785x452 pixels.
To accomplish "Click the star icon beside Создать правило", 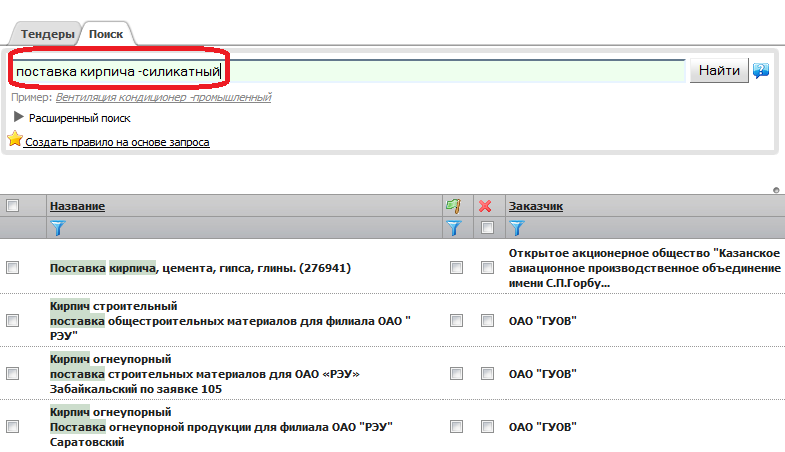I will (15, 139).
